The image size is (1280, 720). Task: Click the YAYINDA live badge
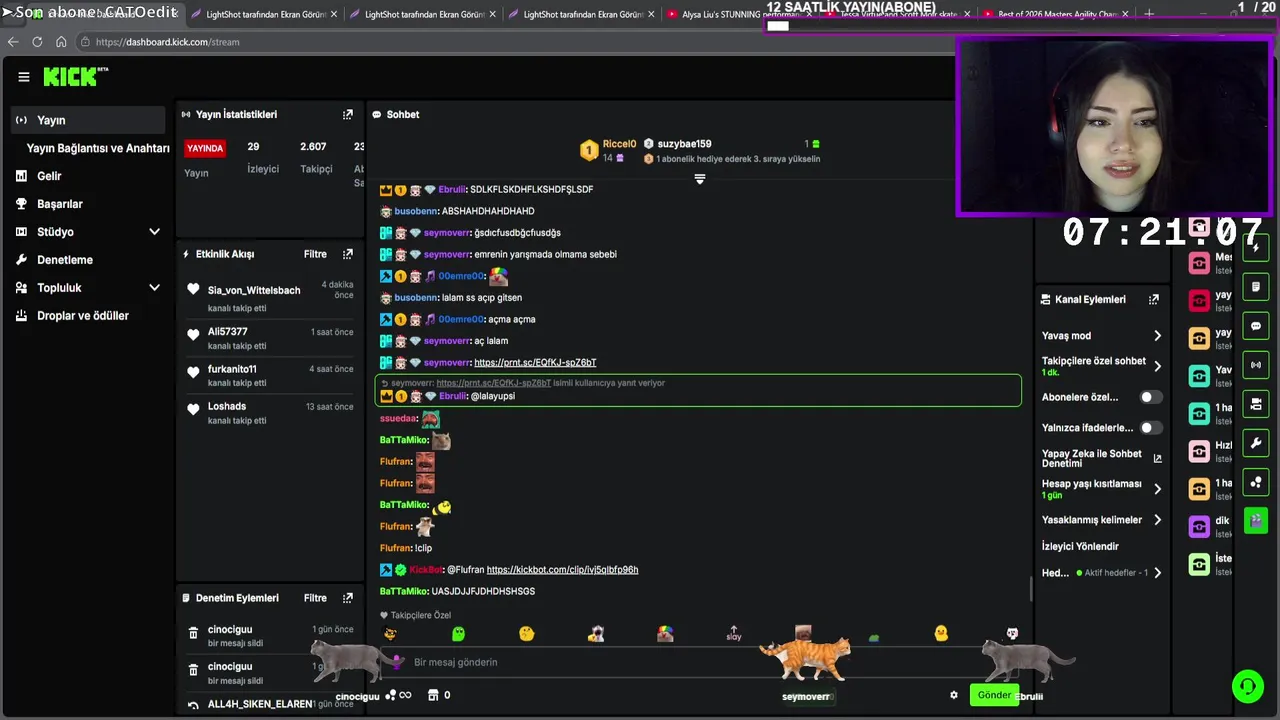[x=205, y=148]
